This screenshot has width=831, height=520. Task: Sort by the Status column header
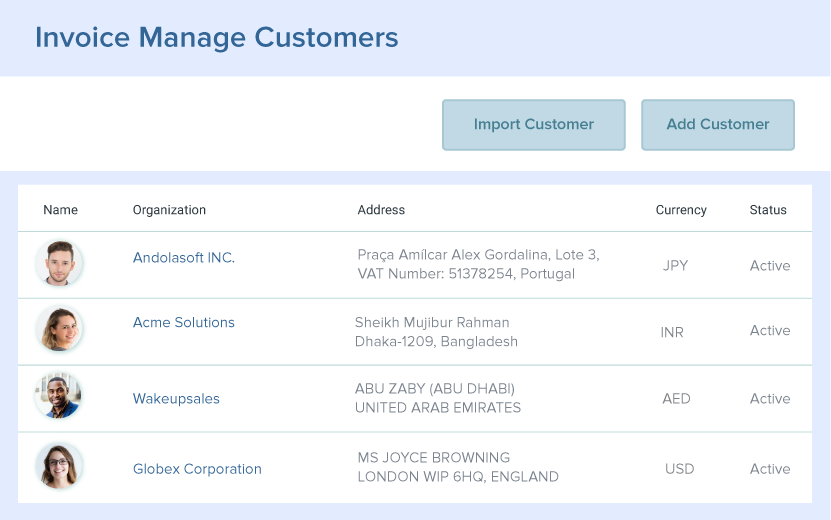(768, 210)
